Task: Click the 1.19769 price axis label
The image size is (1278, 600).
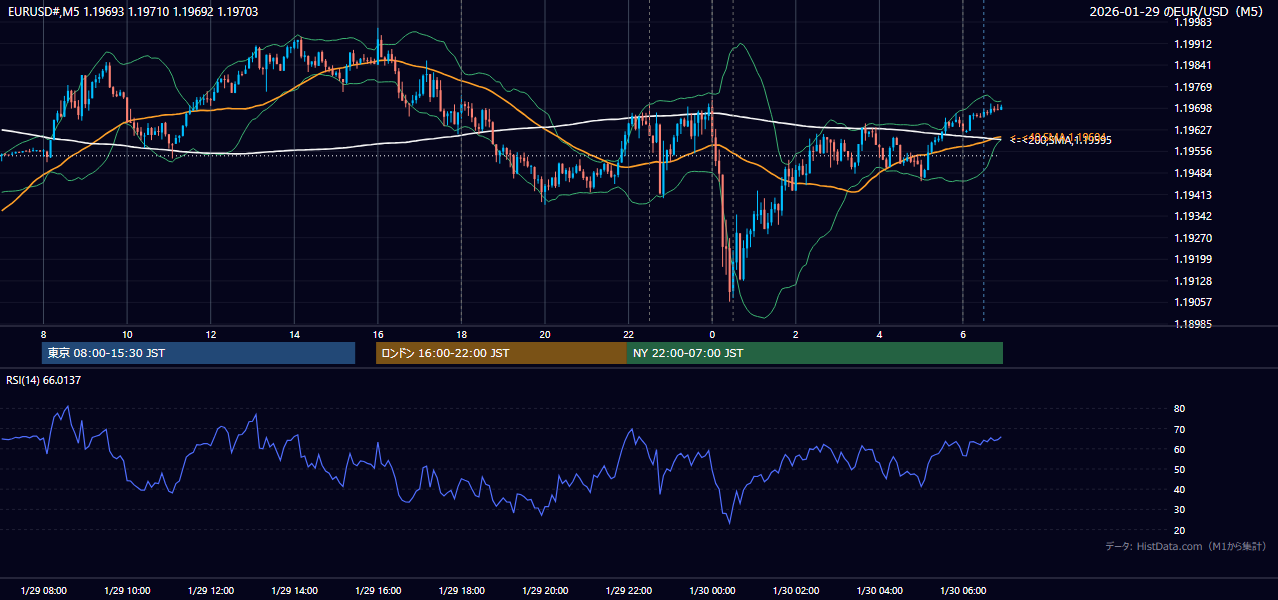Action: point(1192,87)
